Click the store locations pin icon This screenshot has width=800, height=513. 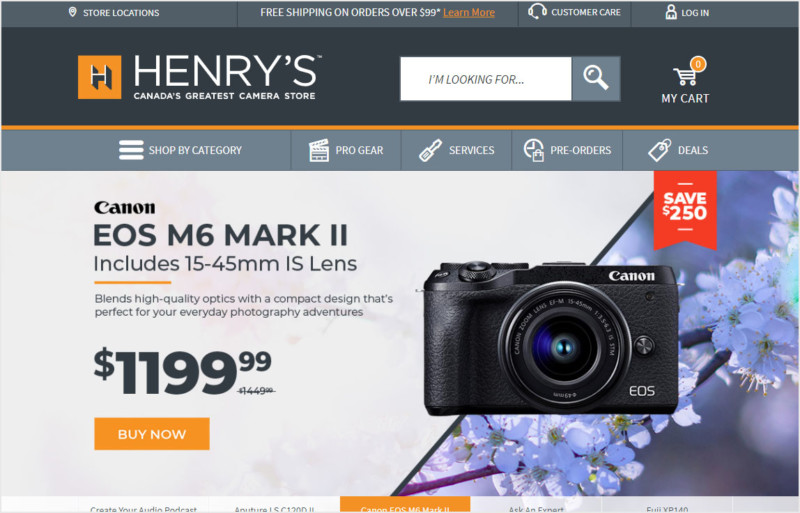pyautogui.click(x=72, y=12)
